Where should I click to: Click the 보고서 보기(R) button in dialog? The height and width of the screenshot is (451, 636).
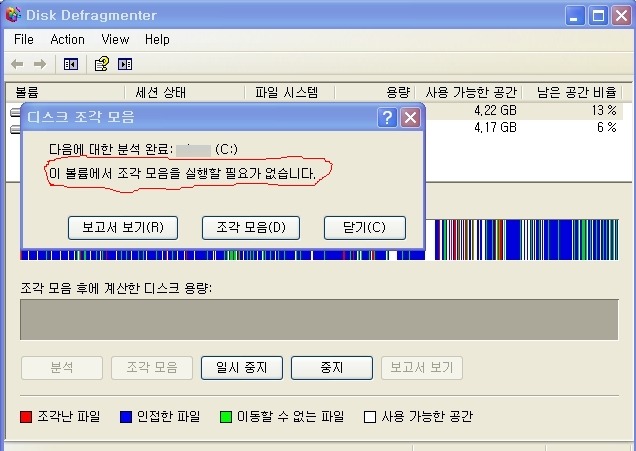tap(123, 228)
